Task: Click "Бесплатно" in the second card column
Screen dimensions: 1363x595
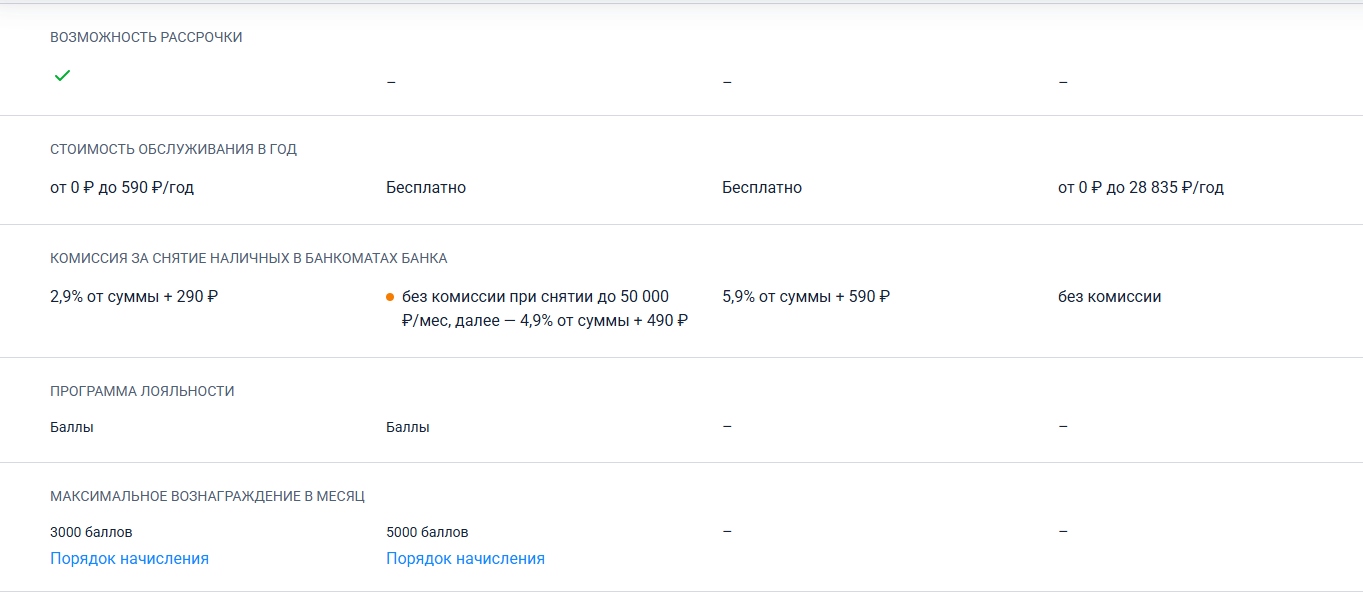Action: pyautogui.click(x=426, y=187)
